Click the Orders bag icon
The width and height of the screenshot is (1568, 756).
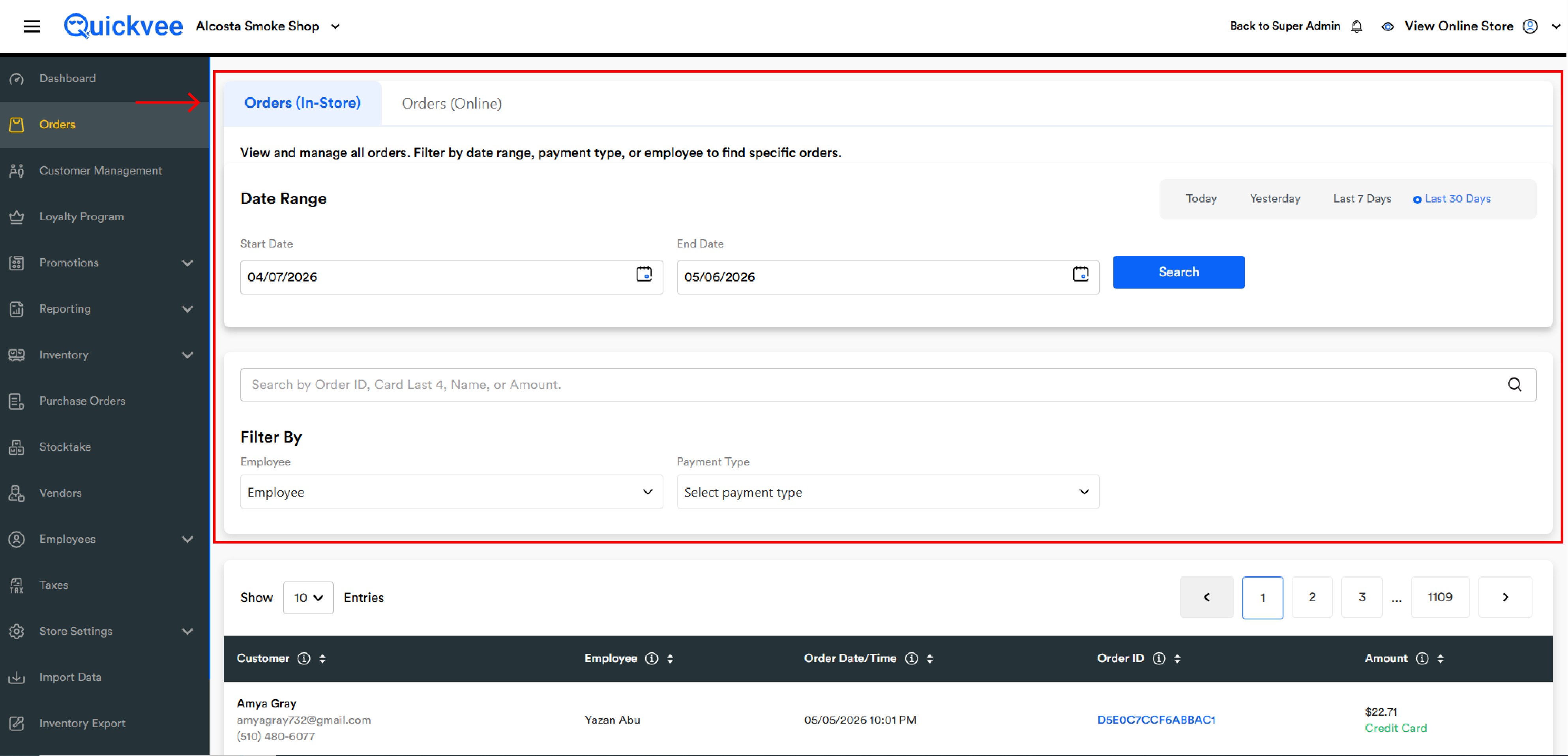[17, 125]
